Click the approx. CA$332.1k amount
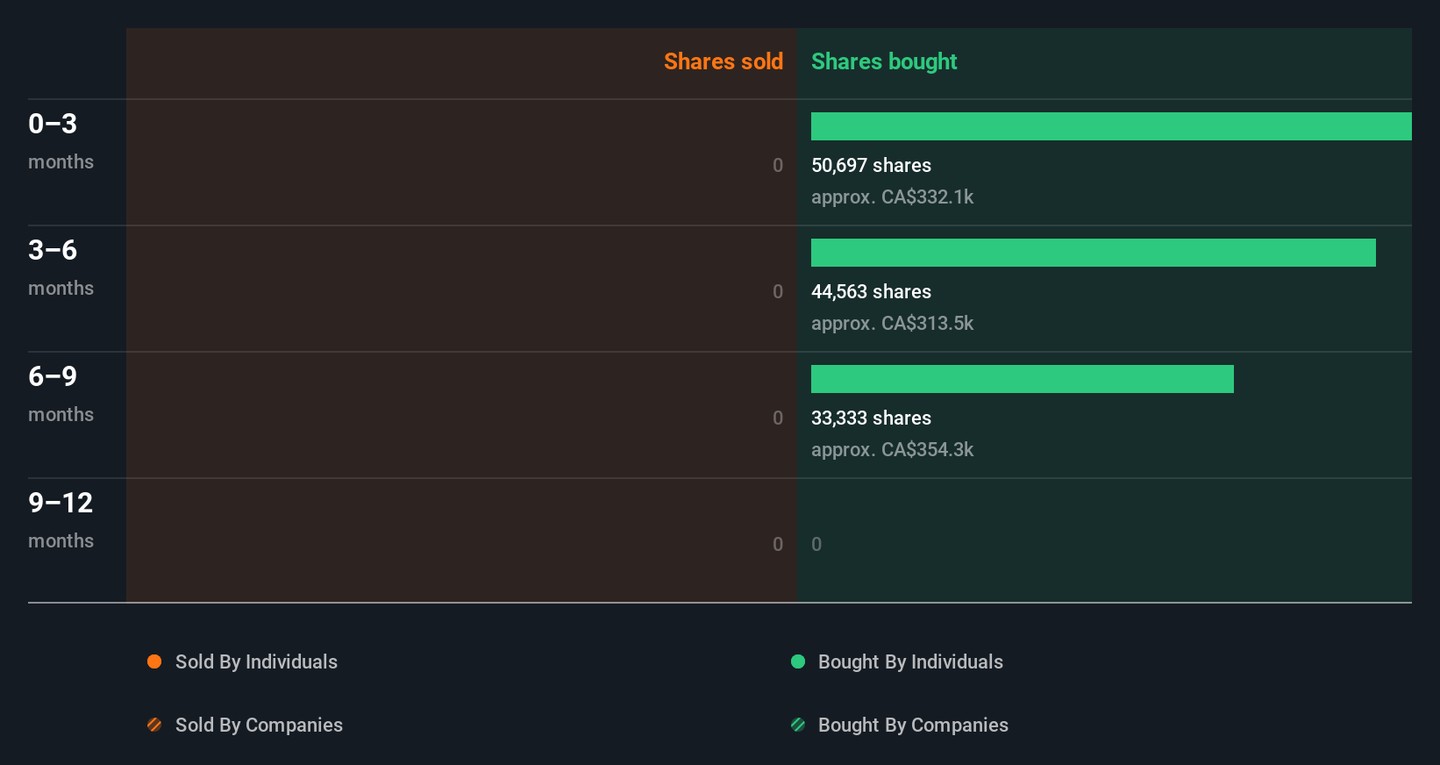The width and height of the screenshot is (1440, 765). pos(892,197)
